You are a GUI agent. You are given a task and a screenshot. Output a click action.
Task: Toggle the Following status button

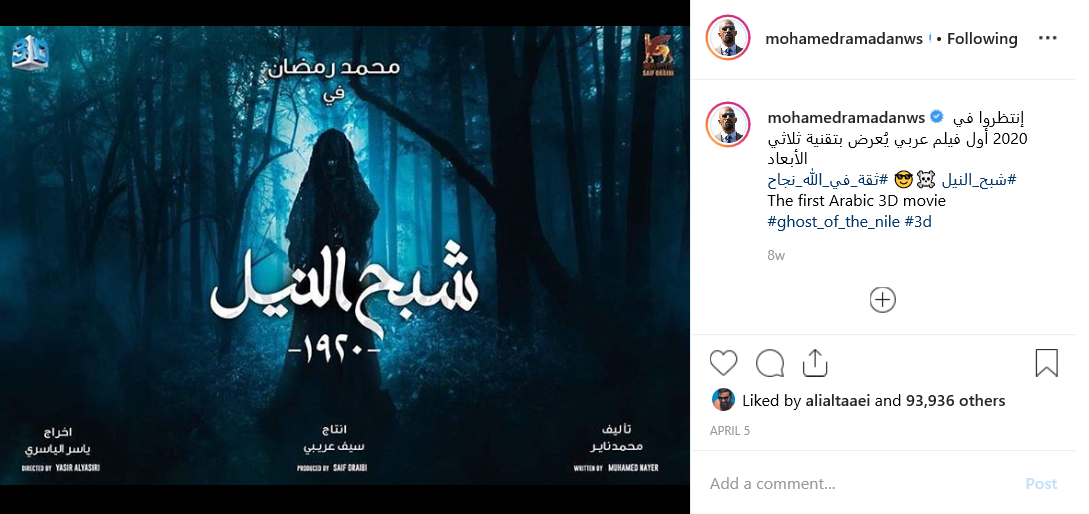coord(982,39)
